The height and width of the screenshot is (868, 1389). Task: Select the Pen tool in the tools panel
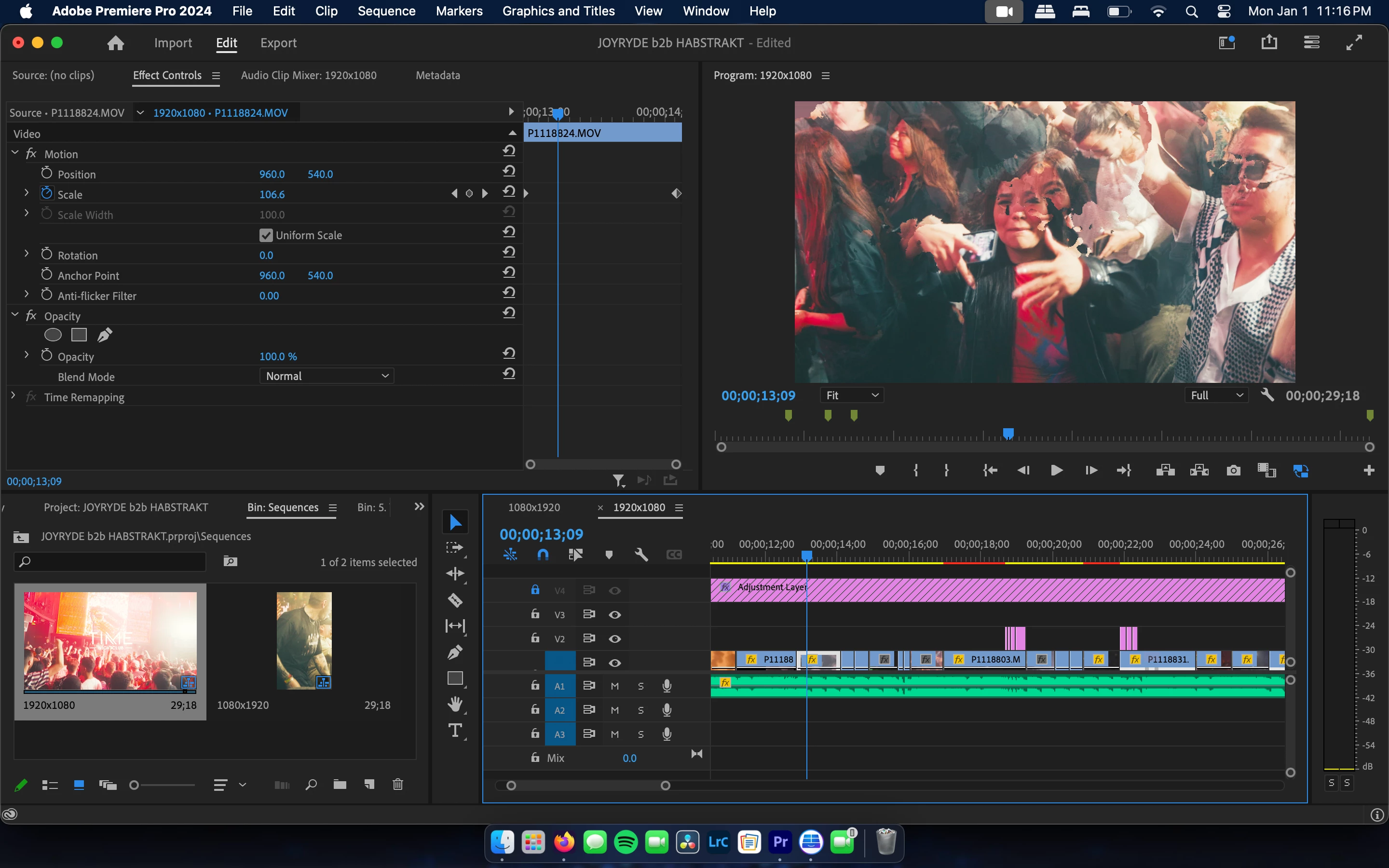pos(455,652)
